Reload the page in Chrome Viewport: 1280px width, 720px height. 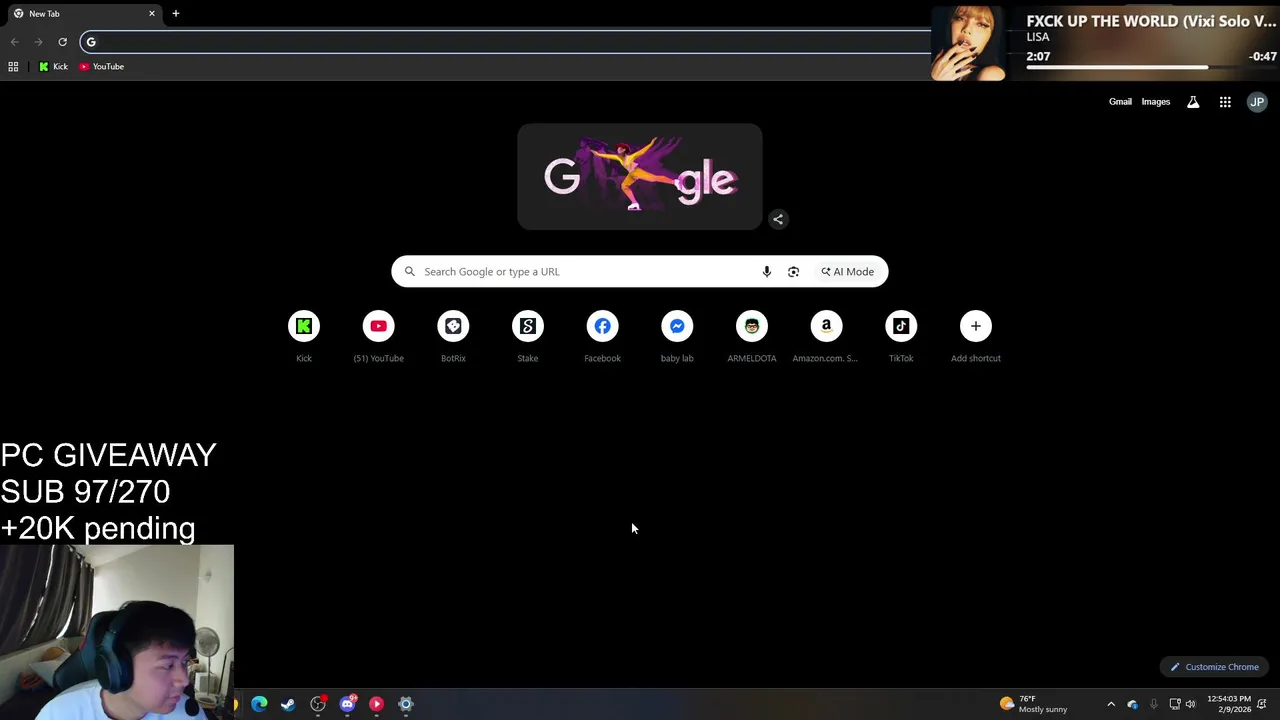[62, 41]
